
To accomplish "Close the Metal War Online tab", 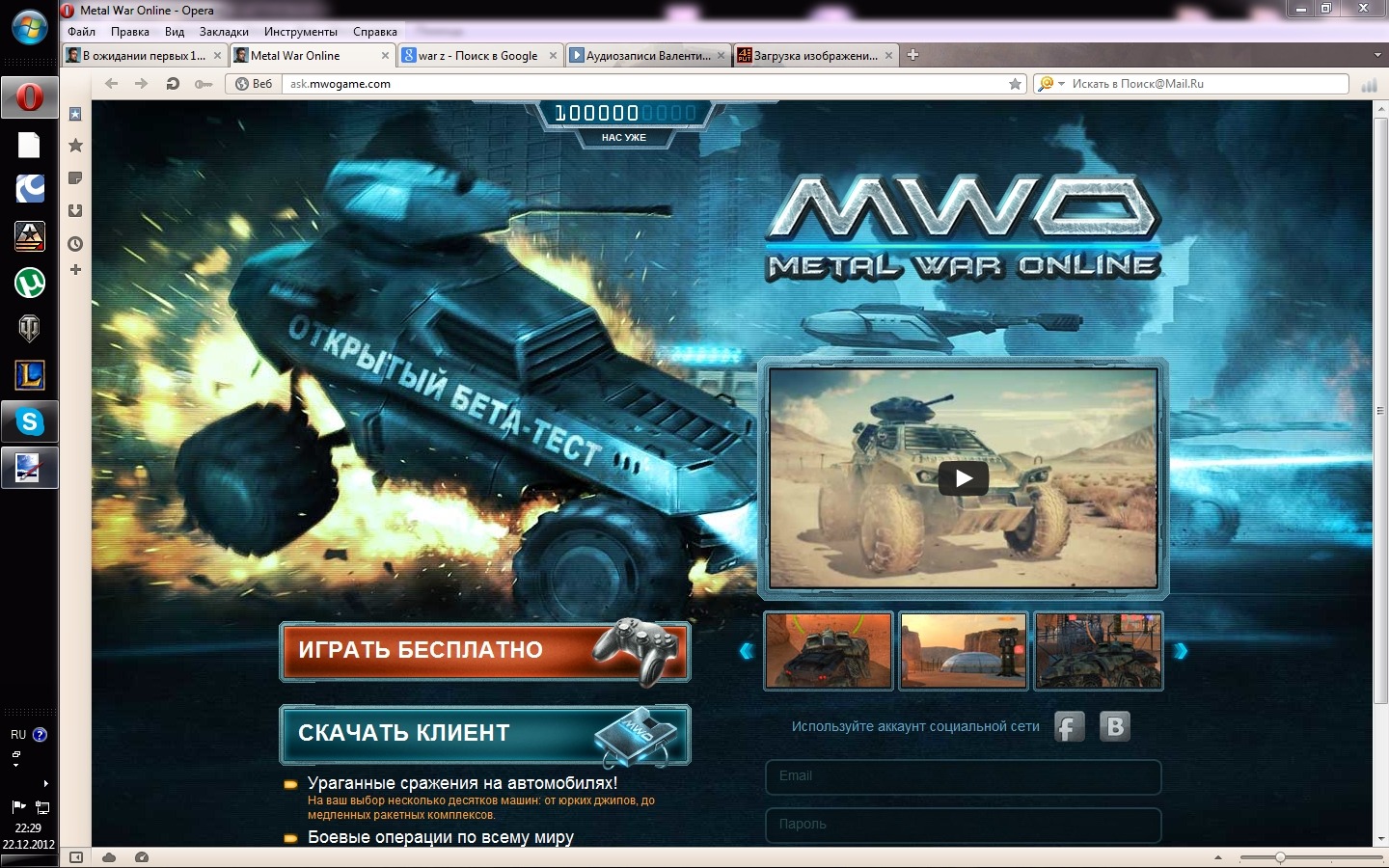I will (x=385, y=56).
